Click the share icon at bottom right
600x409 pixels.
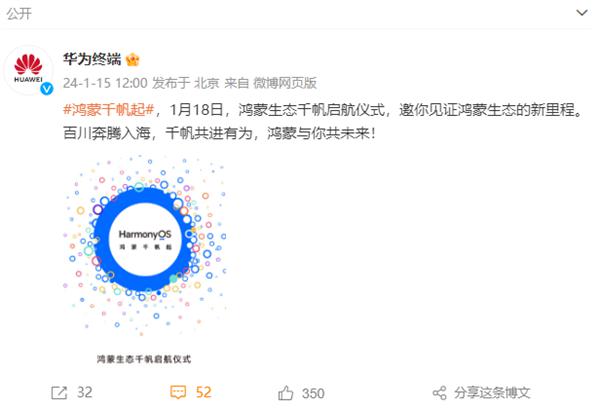(x=439, y=393)
